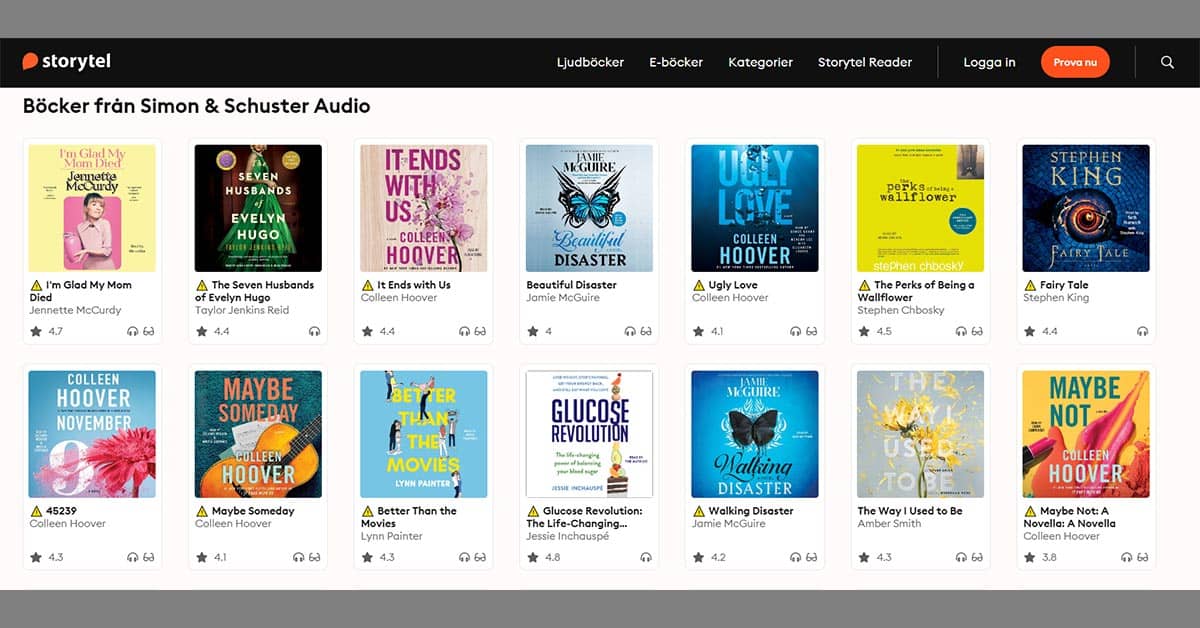Click the 4.8 rating on Glucose Revolution
The image size is (1200, 628).
553,557
